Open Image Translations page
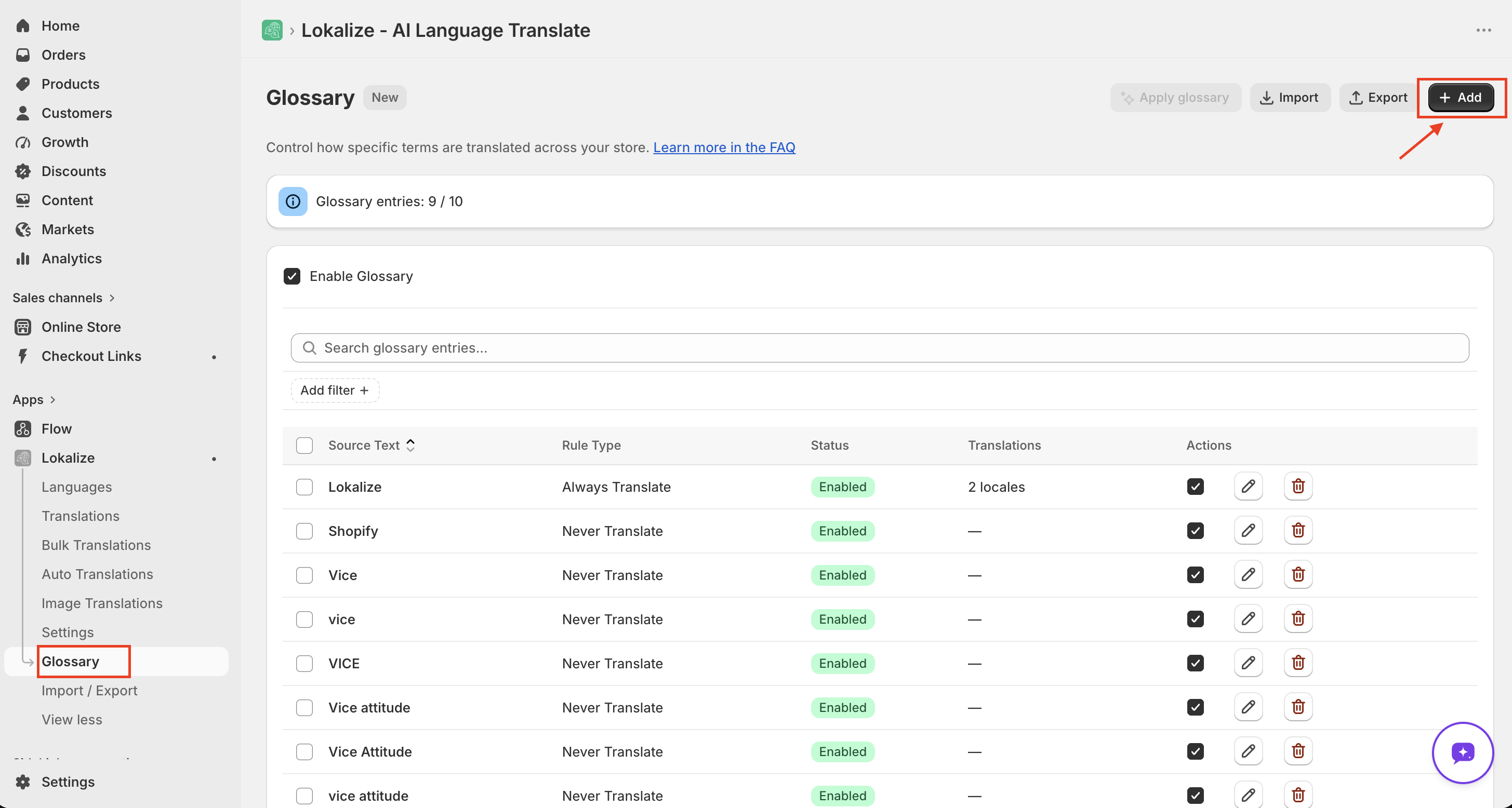 (x=101, y=603)
